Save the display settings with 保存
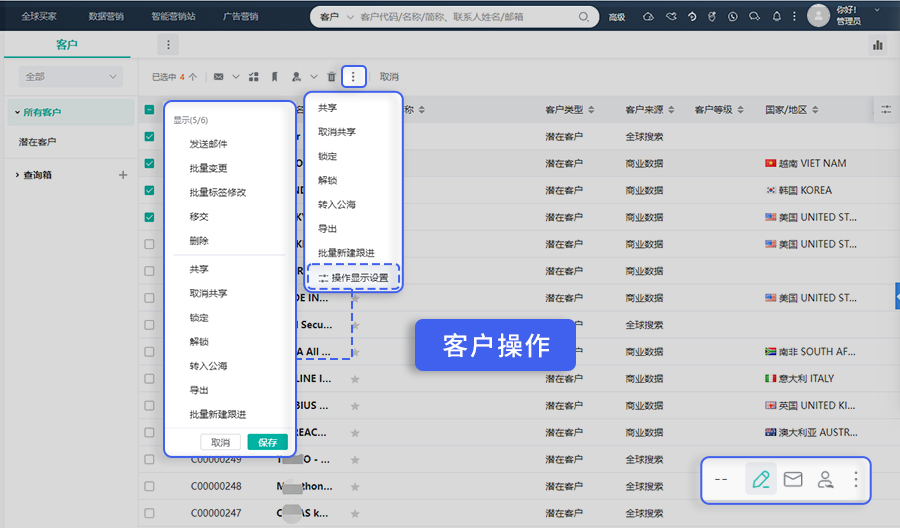900x528 pixels. pyautogui.click(x=267, y=442)
